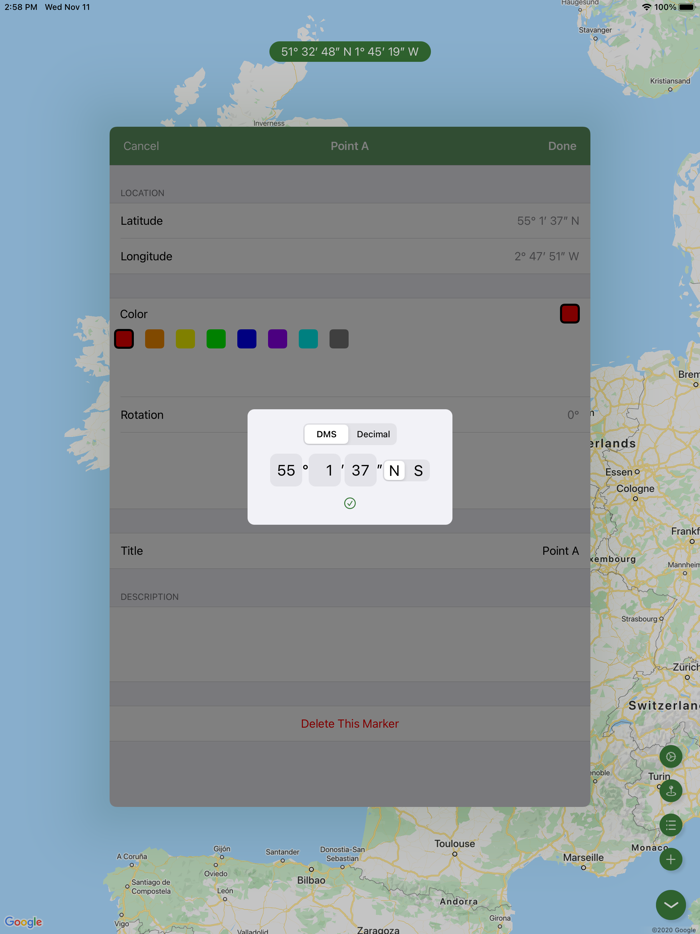
Task: Tap the compass icon on map
Action: (x=671, y=756)
